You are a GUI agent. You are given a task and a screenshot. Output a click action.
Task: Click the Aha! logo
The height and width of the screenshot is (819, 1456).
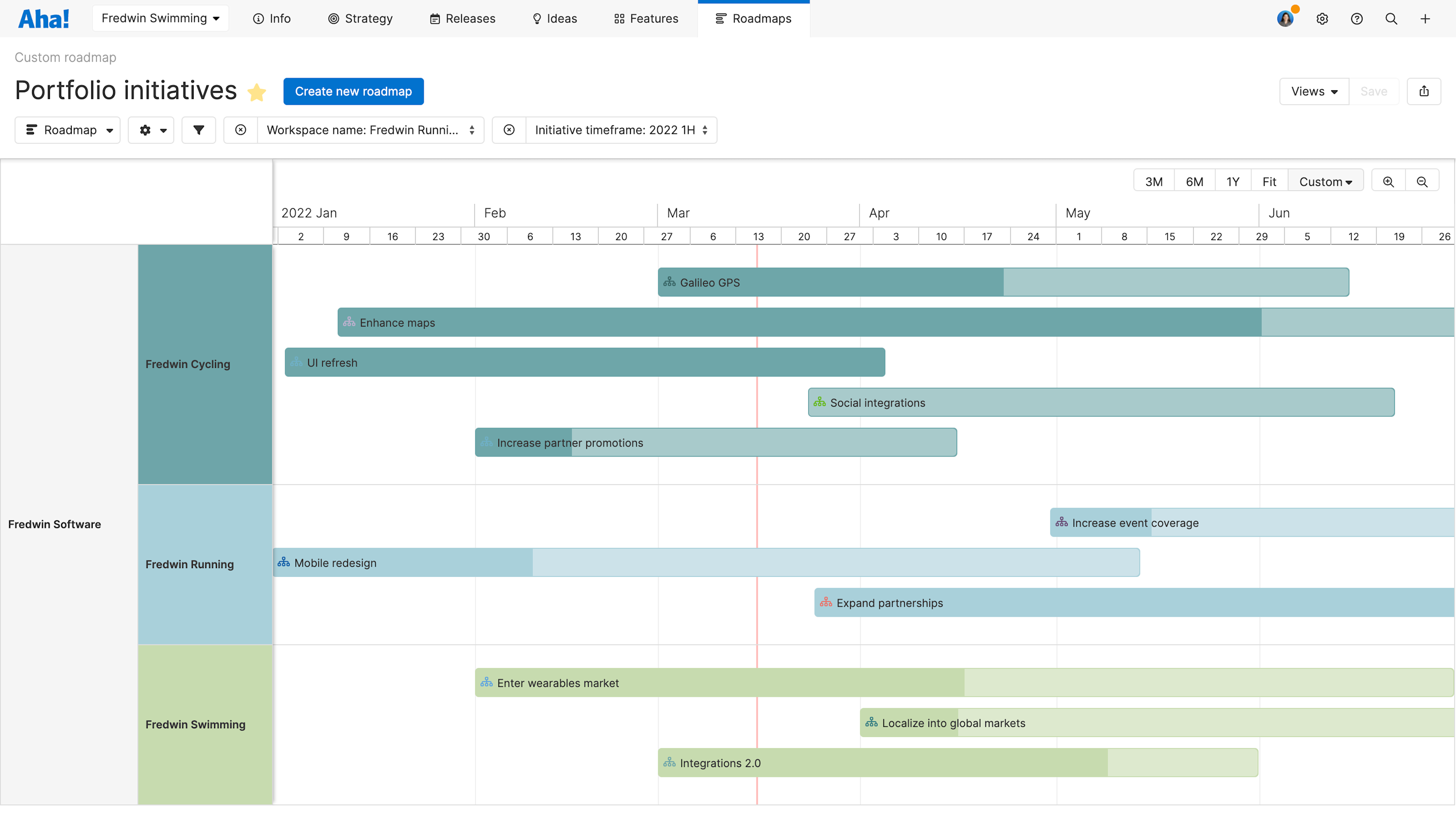click(x=44, y=18)
